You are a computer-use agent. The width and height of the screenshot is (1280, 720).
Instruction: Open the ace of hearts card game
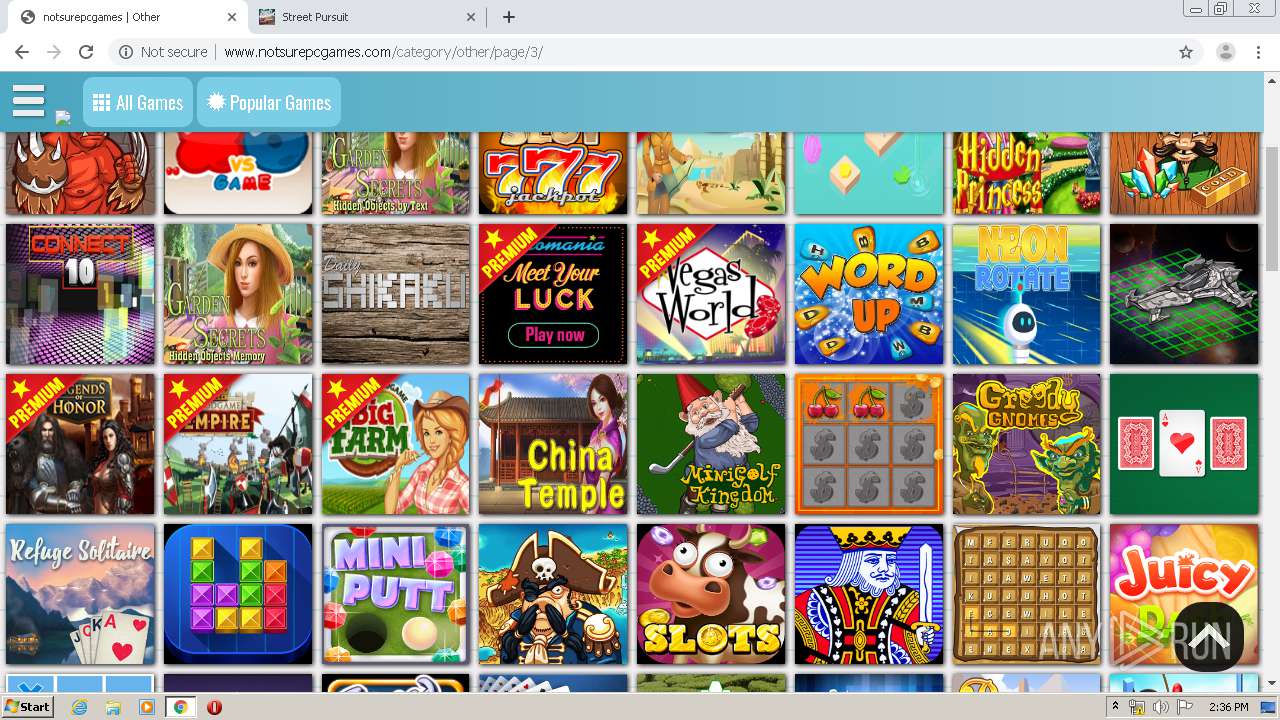[1184, 444]
